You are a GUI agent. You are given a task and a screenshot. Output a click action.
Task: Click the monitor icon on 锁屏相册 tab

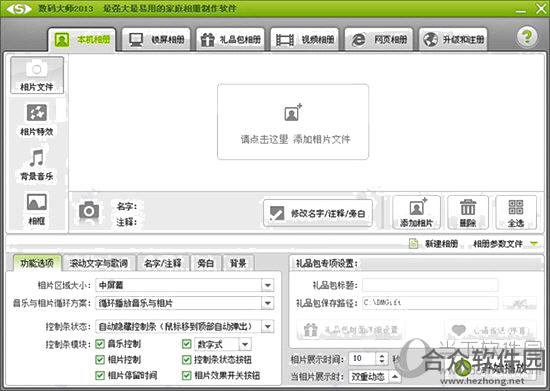pyautogui.click(x=136, y=40)
